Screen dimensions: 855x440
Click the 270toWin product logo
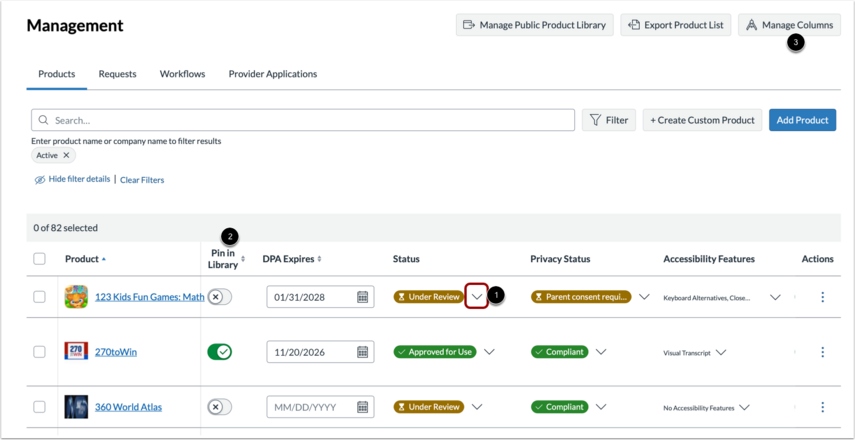(76, 352)
